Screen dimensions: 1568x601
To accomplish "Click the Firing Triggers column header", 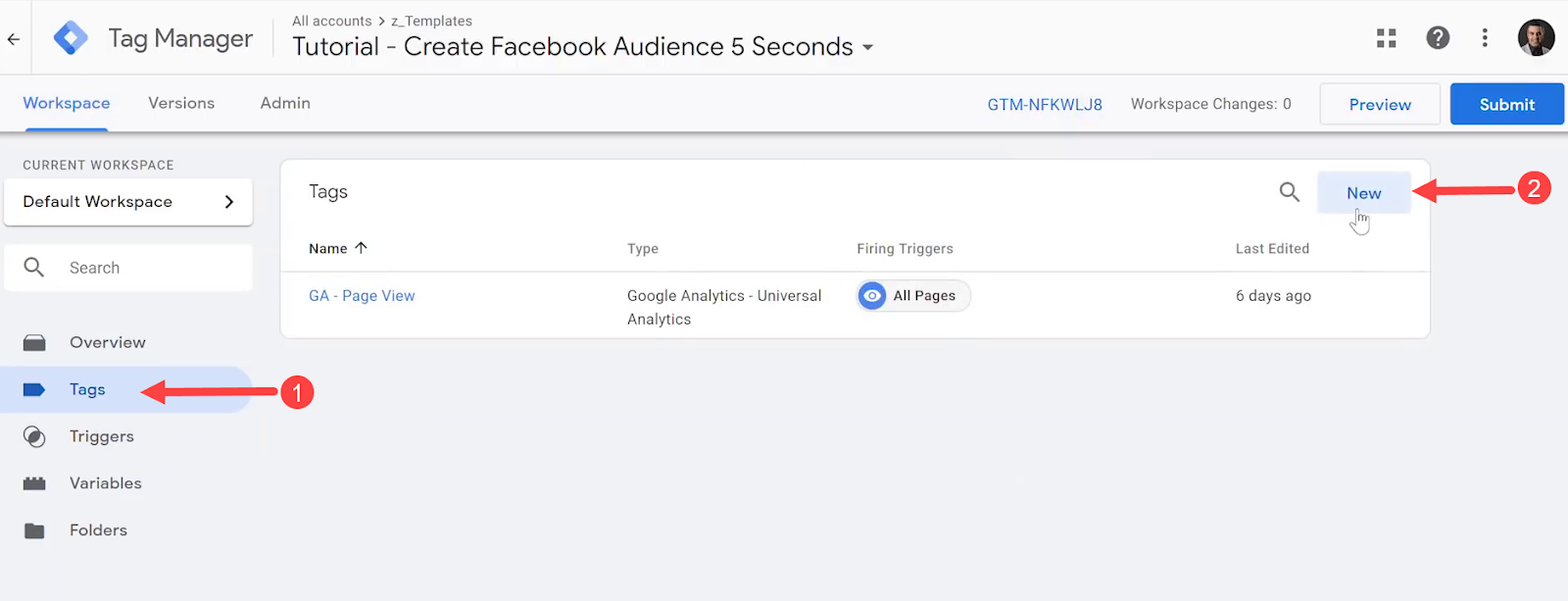I will [905, 248].
